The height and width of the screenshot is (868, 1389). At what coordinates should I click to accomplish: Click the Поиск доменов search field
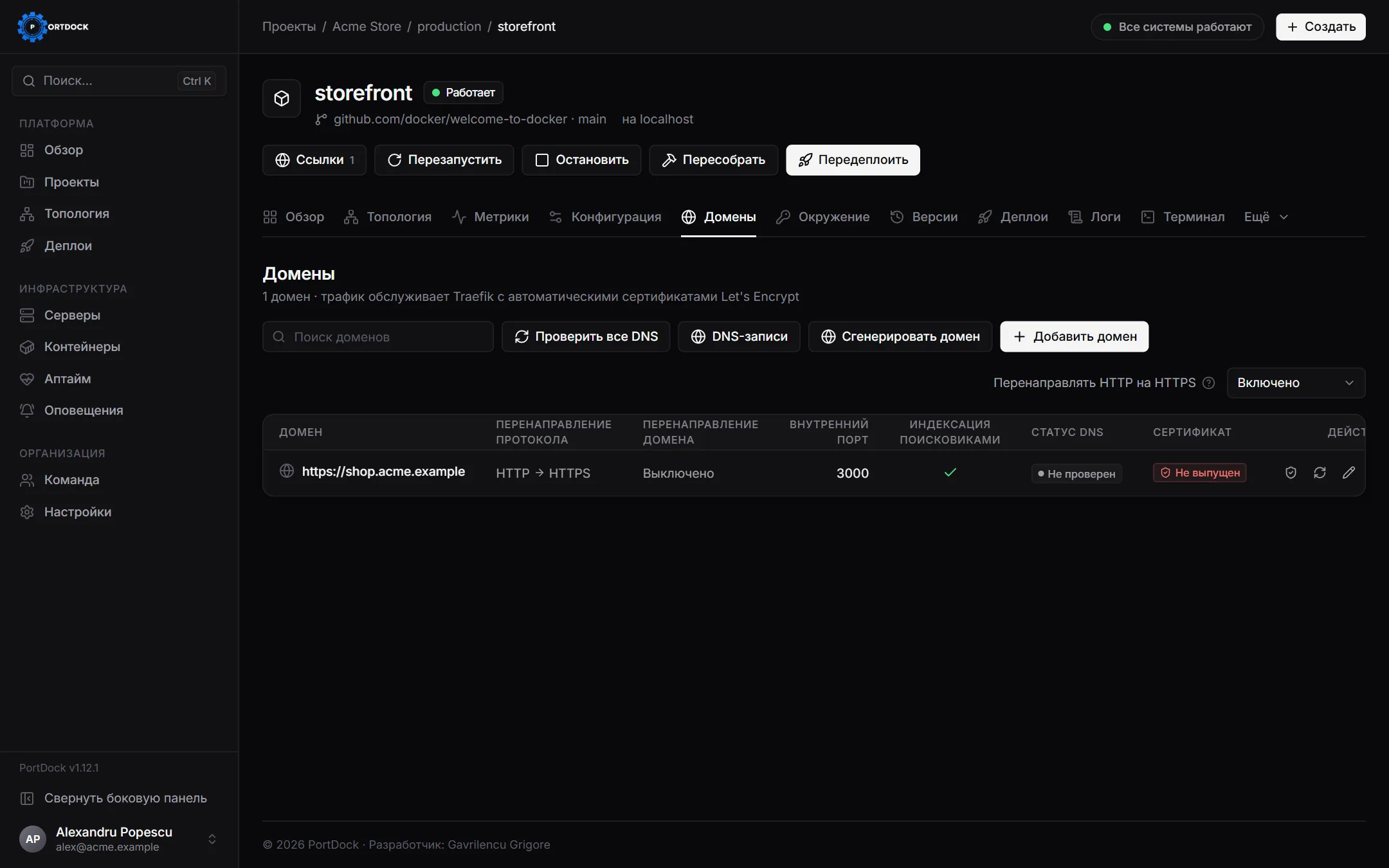(378, 336)
